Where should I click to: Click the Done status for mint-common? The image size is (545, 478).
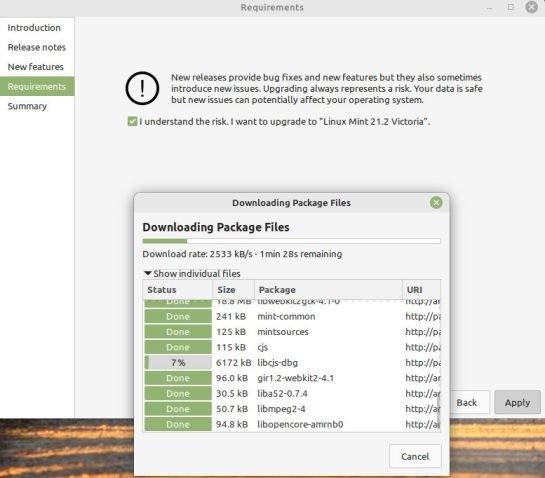coord(178,316)
